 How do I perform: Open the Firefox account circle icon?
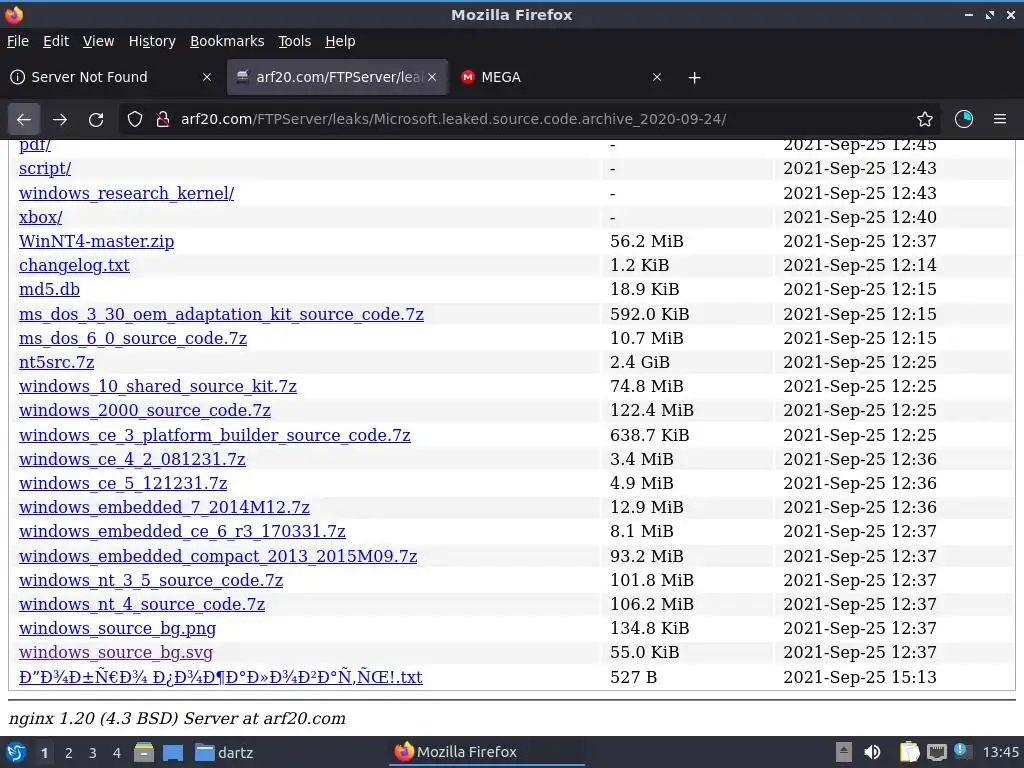(x=964, y=120)
